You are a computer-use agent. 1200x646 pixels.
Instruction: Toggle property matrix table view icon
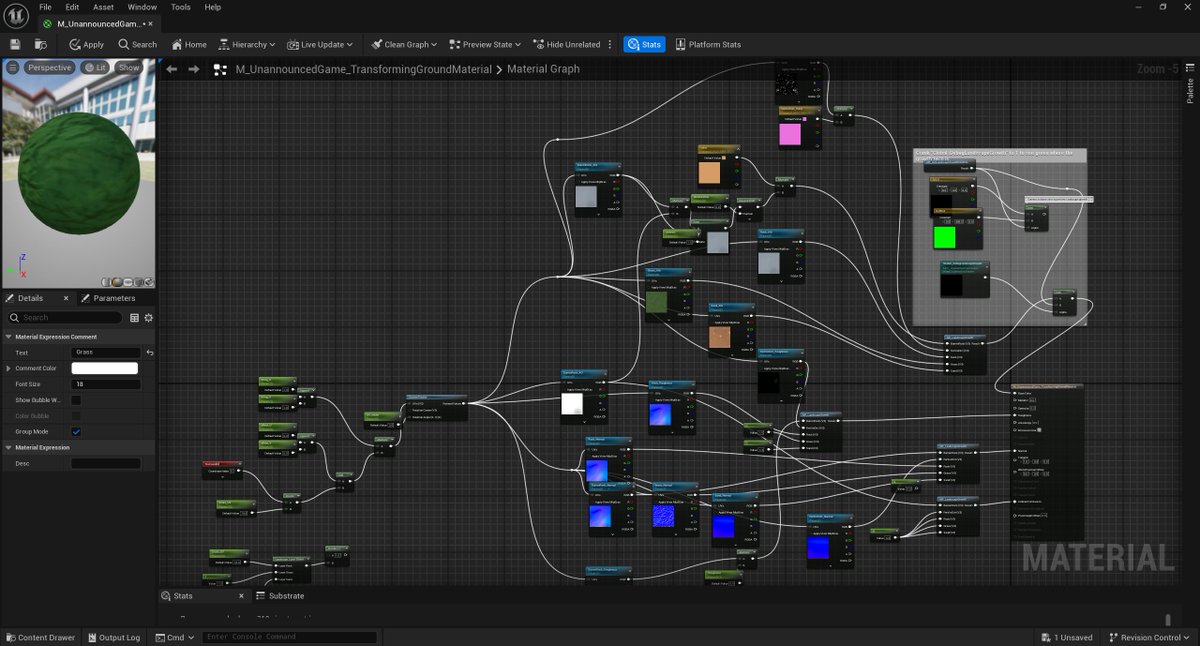pyautogui.click(x=134, y=318)
